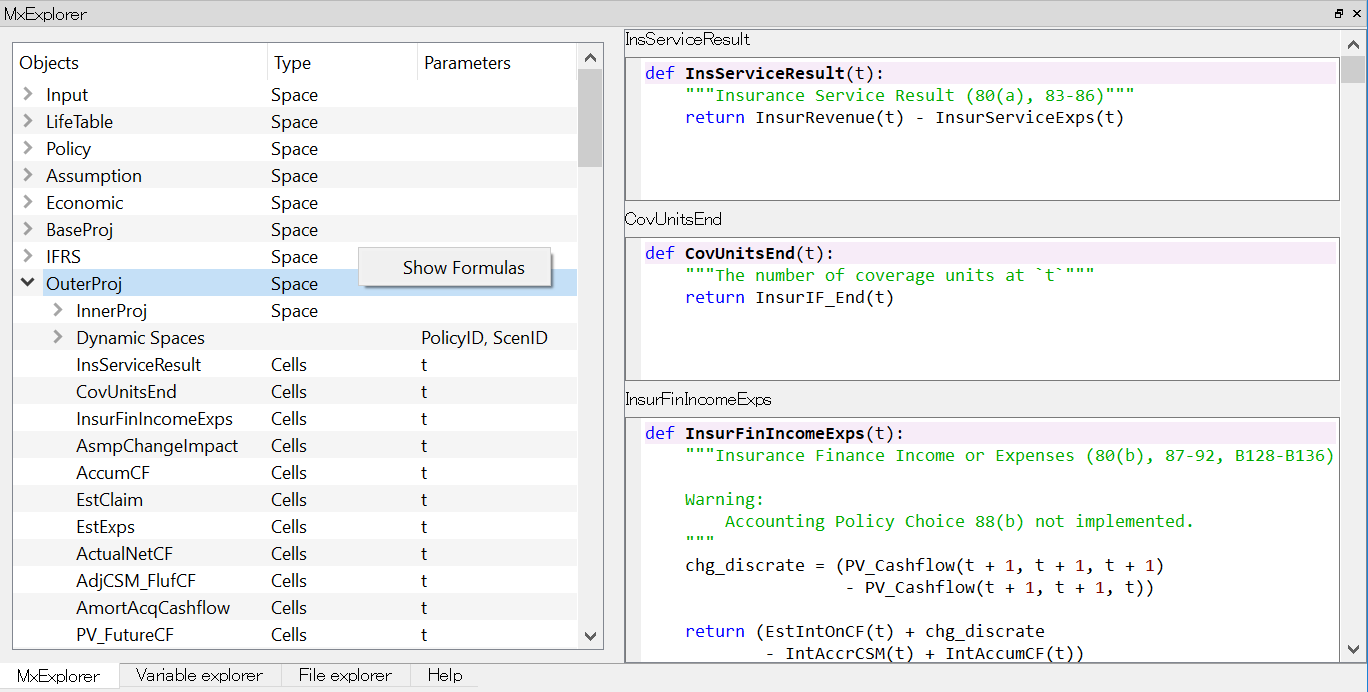1368x692 pixels.
Task: Expand the Assumption space node
Action: coord(28,175)
